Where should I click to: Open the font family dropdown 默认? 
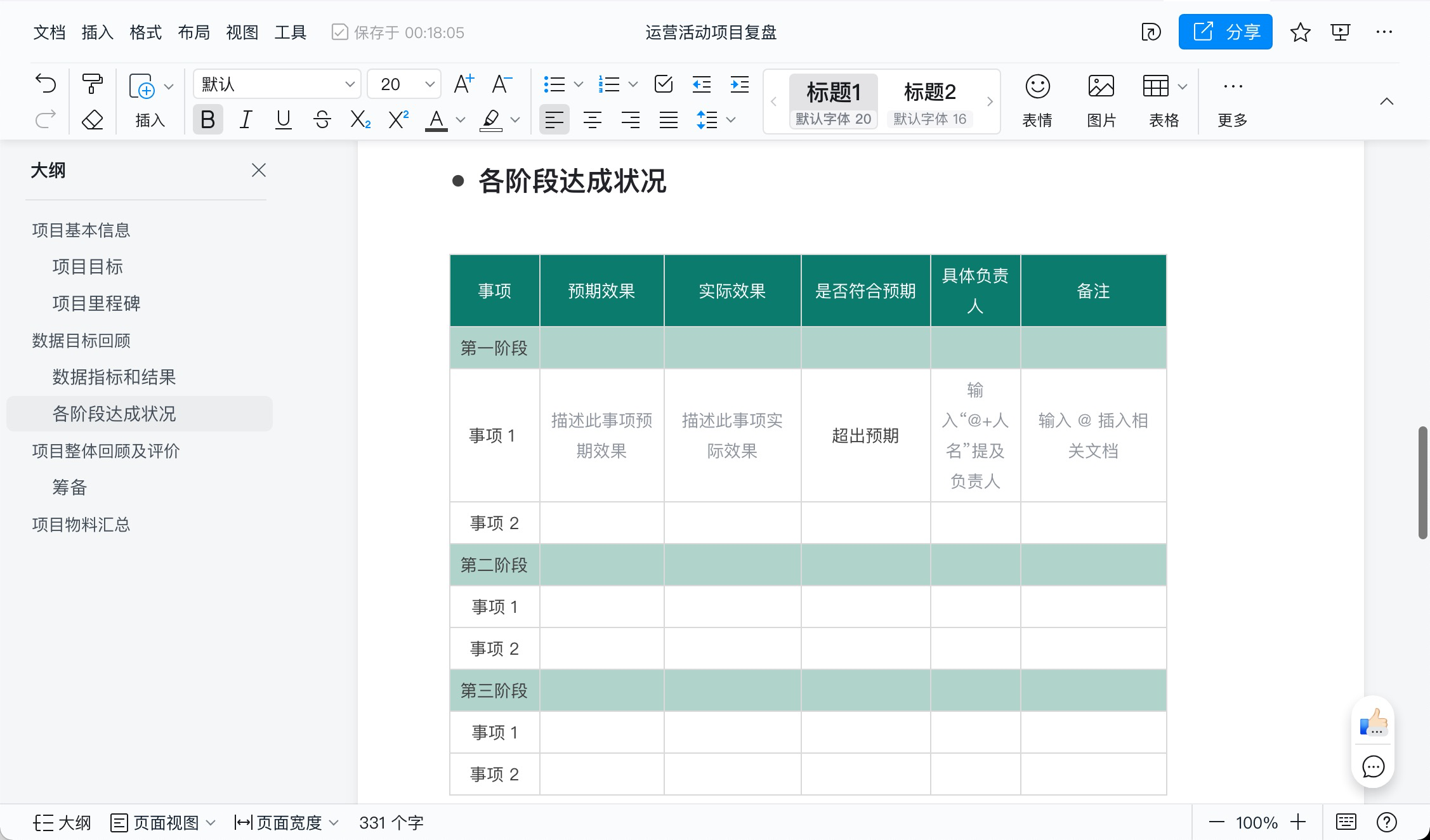[276, 83]
